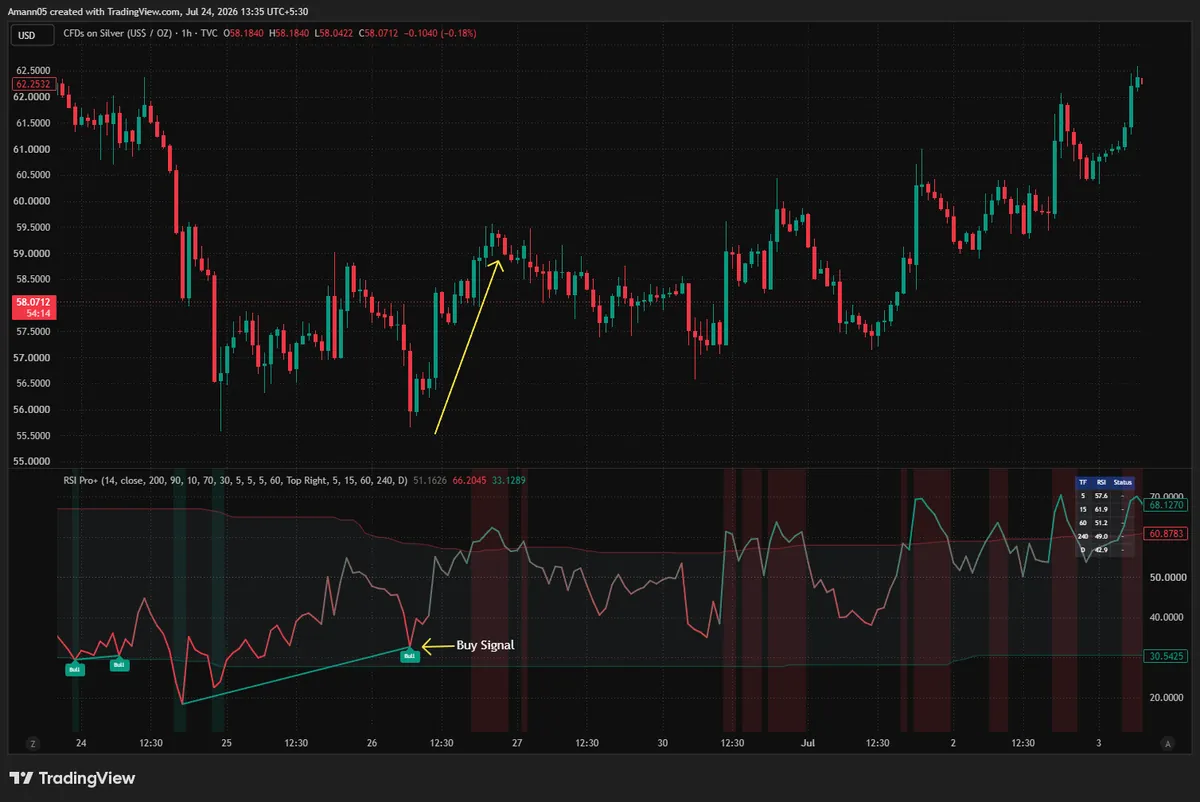Click the 57.0000 price axis label
This screenshot has height=802, width=1200.
click(x=34, y=358)
